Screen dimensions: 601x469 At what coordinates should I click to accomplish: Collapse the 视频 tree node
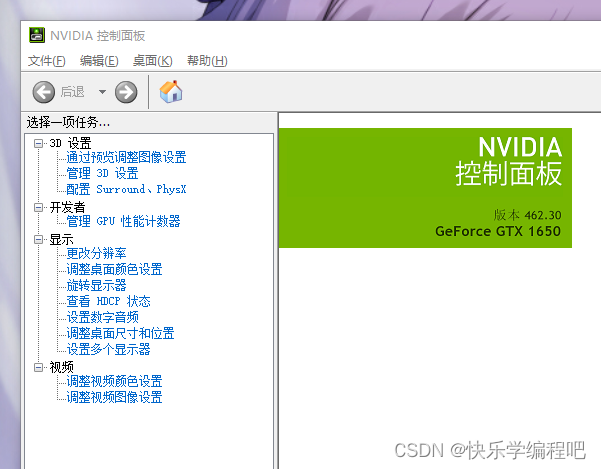point(38,367)
